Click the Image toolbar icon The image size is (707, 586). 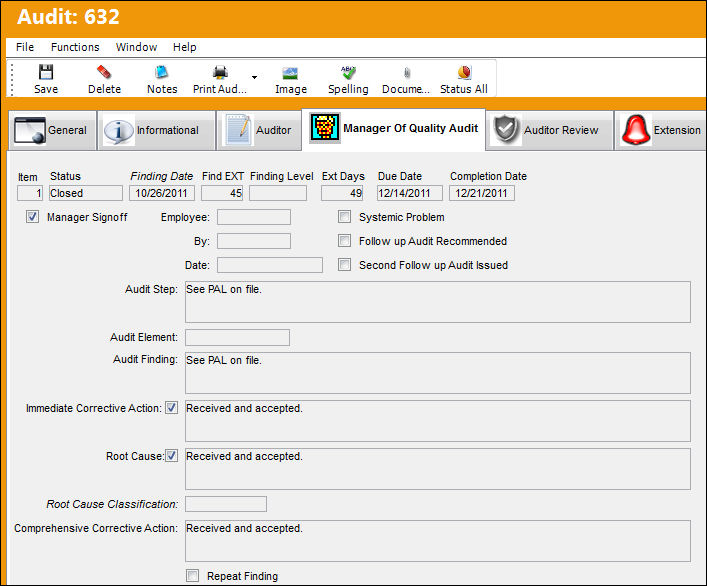click(290, 73)
